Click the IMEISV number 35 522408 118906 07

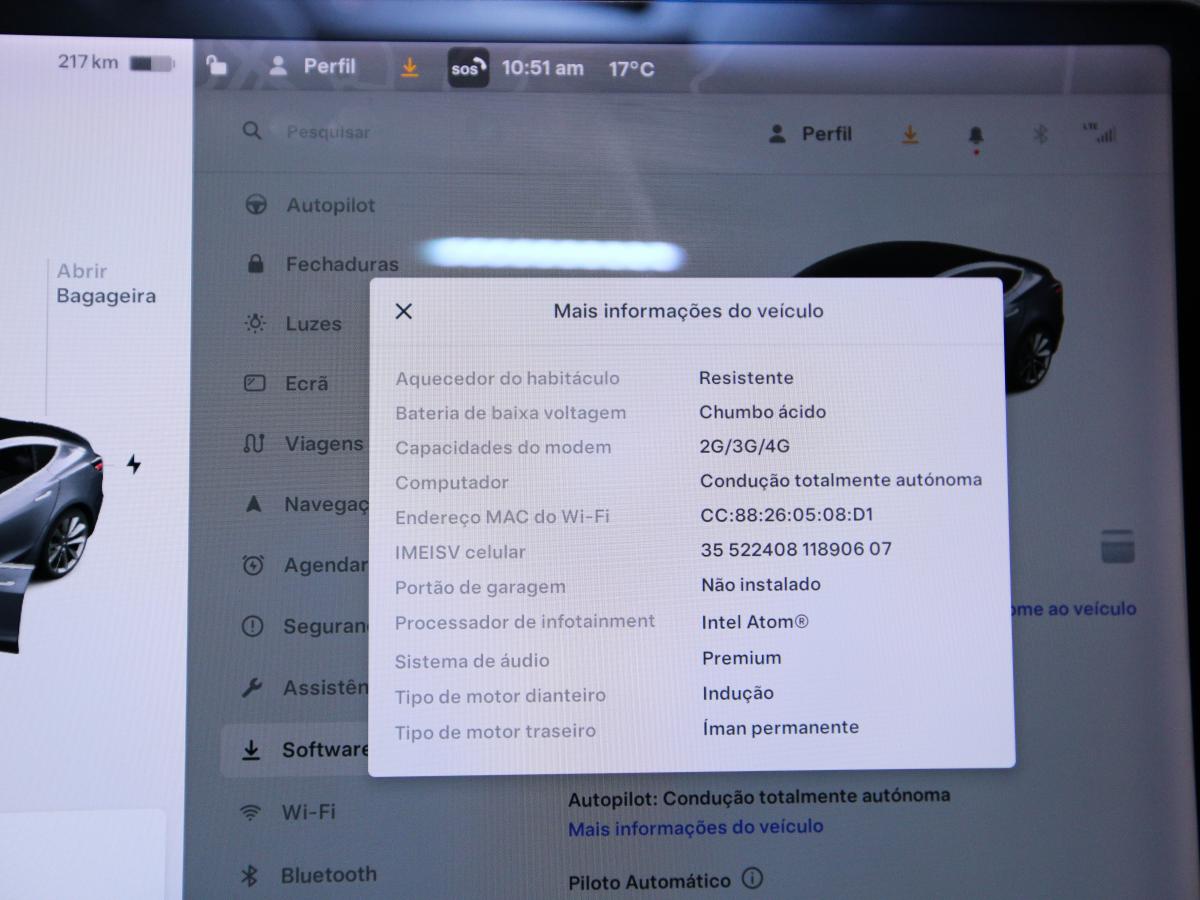click(x=796, y=549)
